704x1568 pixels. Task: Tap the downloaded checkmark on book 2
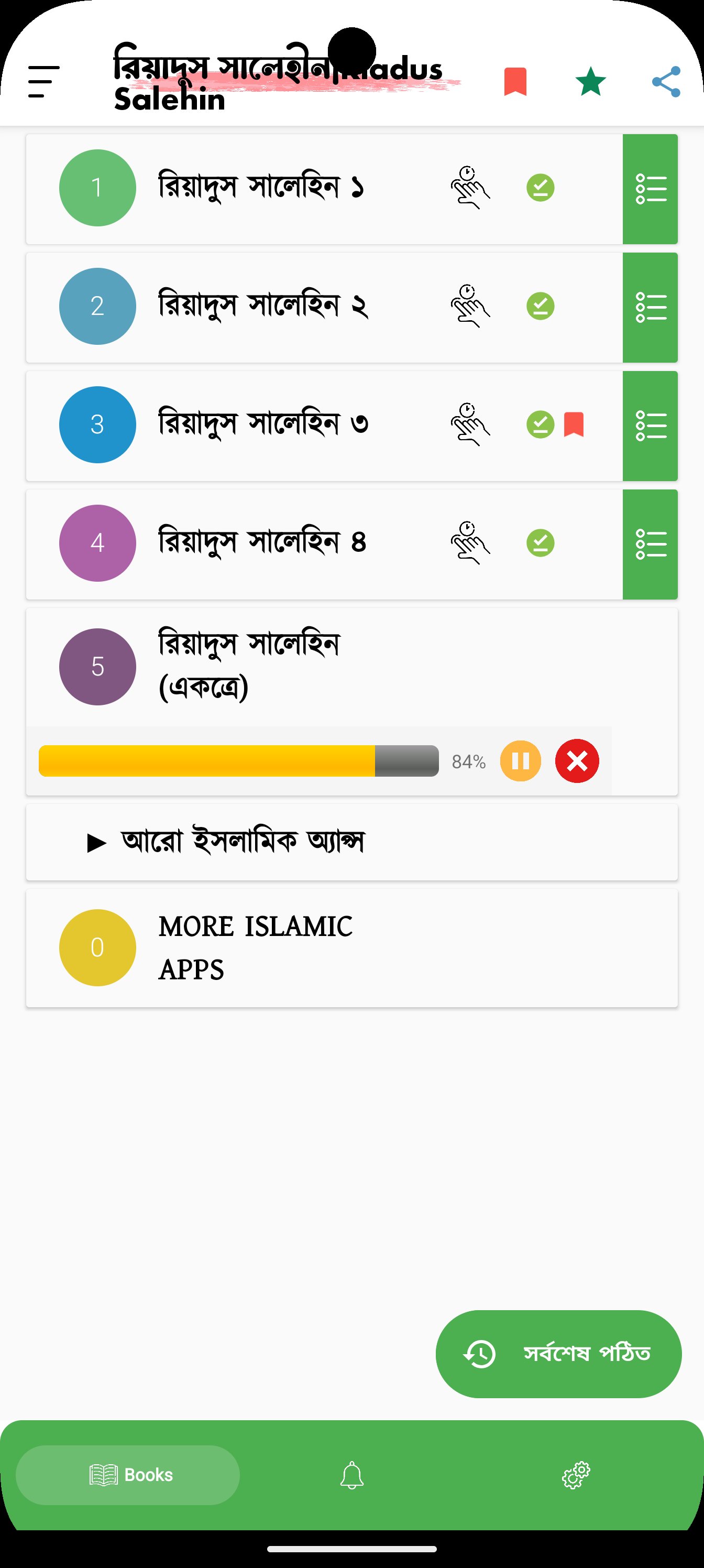click(540, 306)
